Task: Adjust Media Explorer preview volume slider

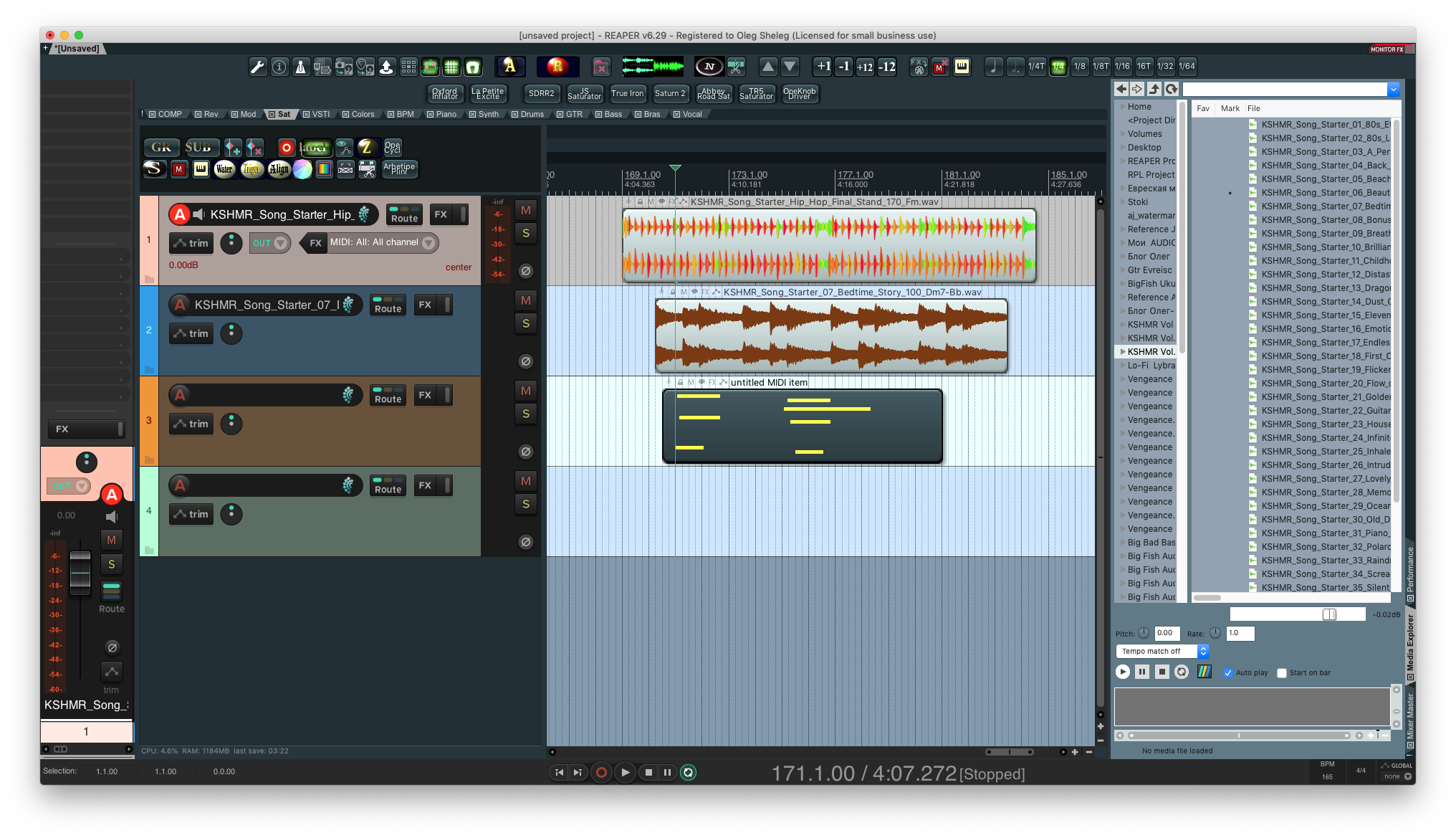Action: click(x=1329, y=614)
